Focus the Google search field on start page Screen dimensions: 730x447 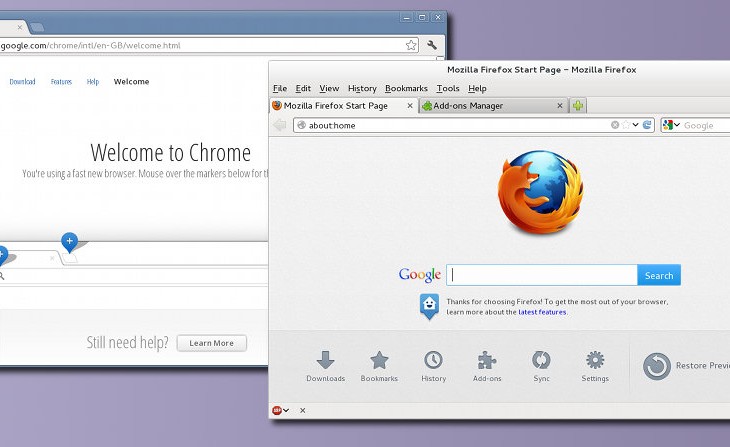pyautogui.click(x=542, y=275)
